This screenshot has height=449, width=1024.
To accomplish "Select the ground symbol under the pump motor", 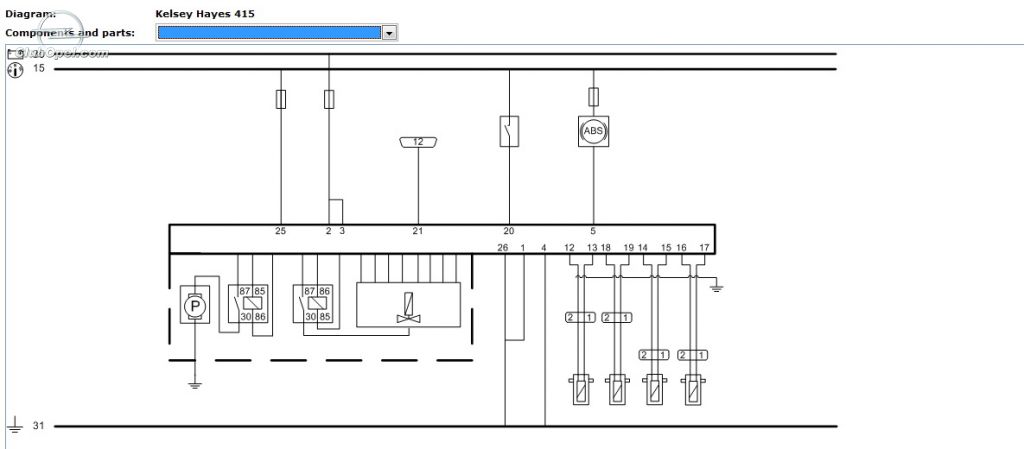I will point(195,385).
